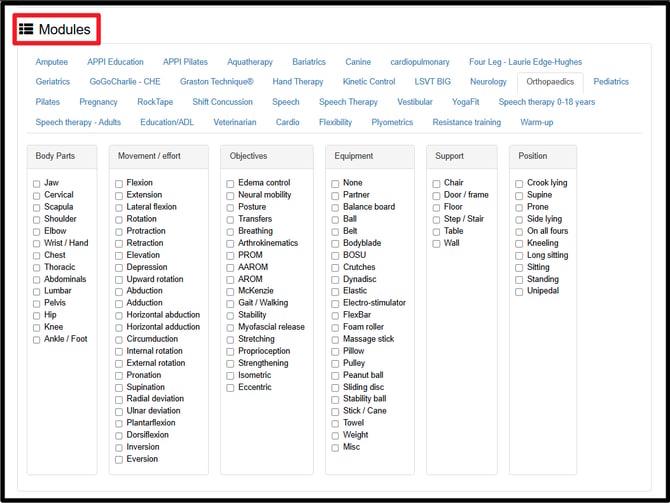Tick the Gait / Walking checkbox

[230, 304]
